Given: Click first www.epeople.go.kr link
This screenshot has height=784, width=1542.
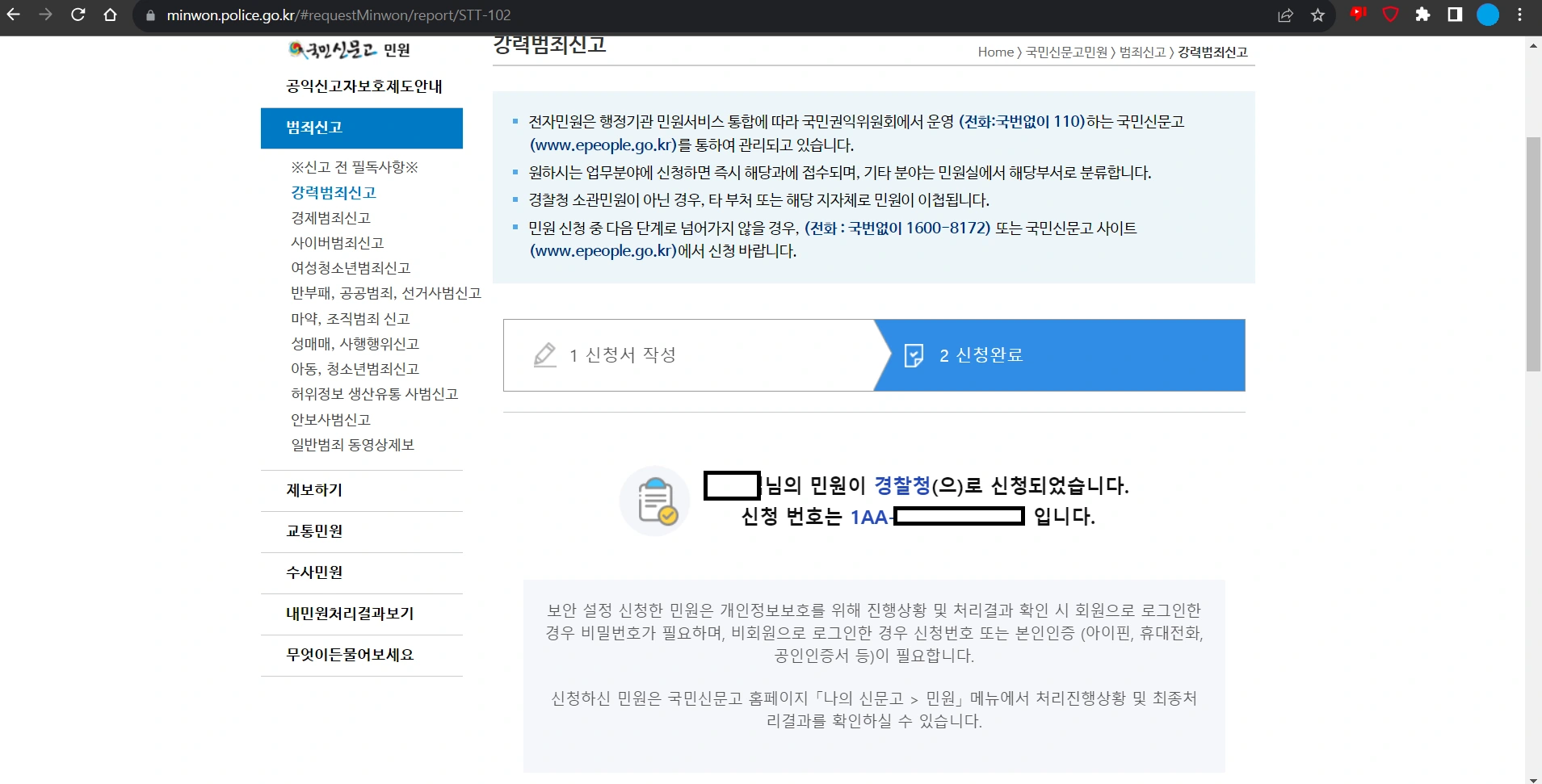Looking at the screenshot, I should (603, 145).
